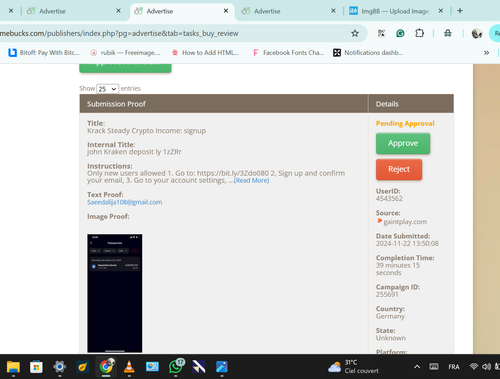The height and width of the screenshot is (379, 500).
Task: Open Settings gear in the taskbar
Action: click(59, 367)
